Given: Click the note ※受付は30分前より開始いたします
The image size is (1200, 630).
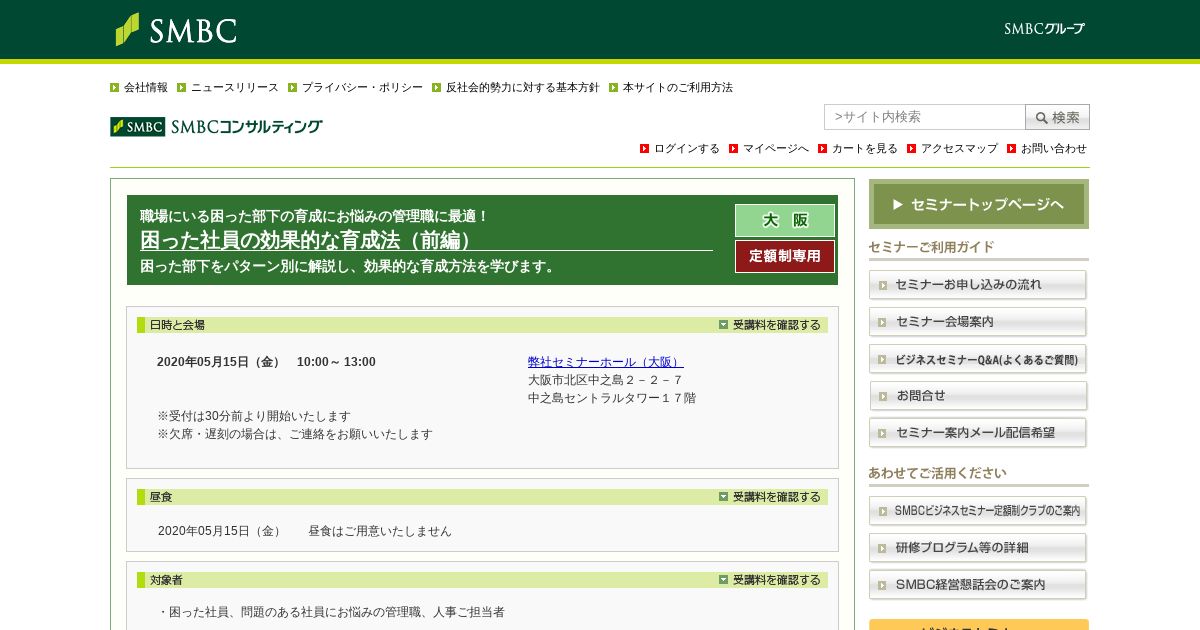Looking at the screenshot, I should click(x=254, y=416).
